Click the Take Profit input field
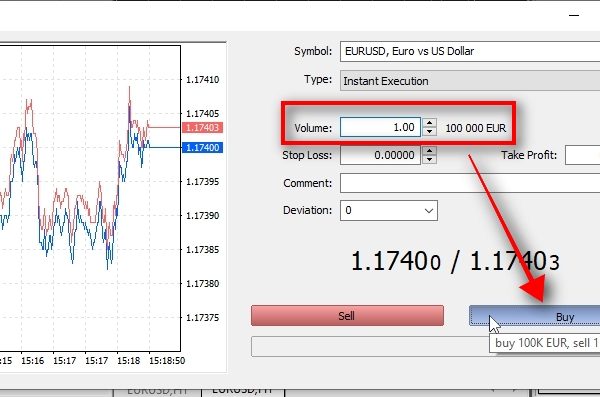 [x=582, y=155]
